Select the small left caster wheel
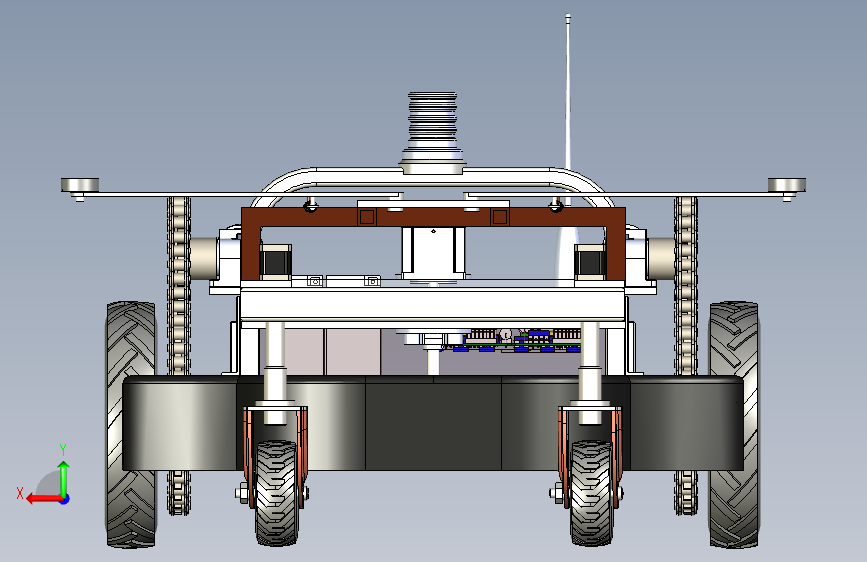The height and width of the screenshot is (562, 867). tap(276, 492)
